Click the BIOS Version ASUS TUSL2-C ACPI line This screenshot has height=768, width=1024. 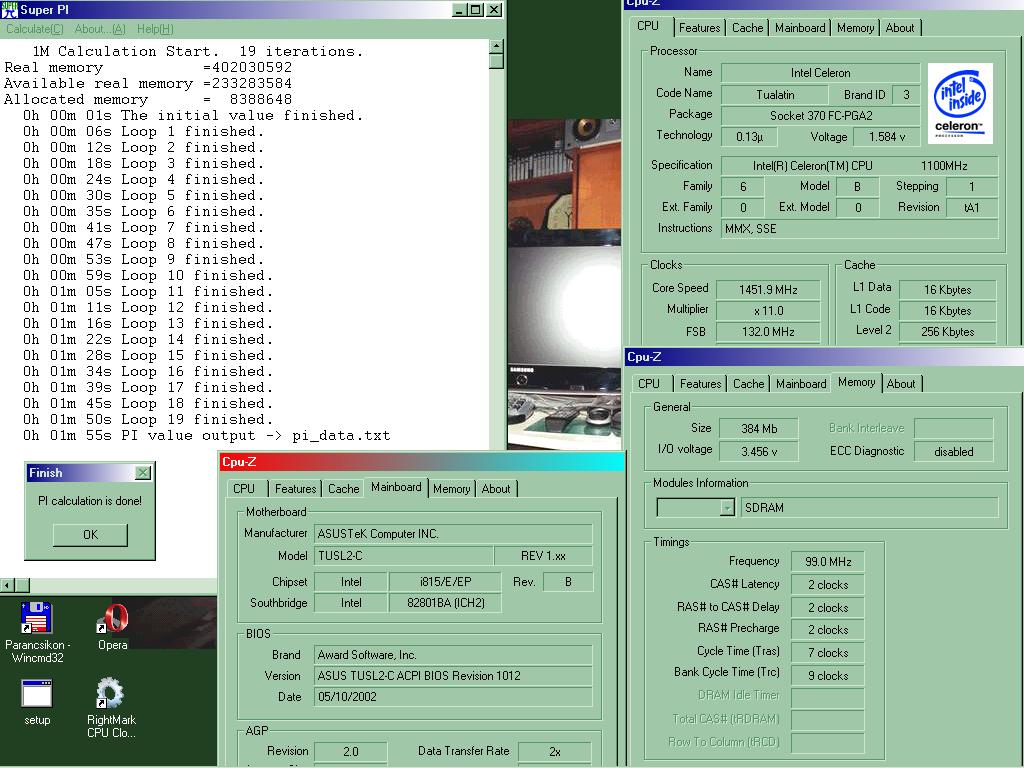[x=453, y=675]
